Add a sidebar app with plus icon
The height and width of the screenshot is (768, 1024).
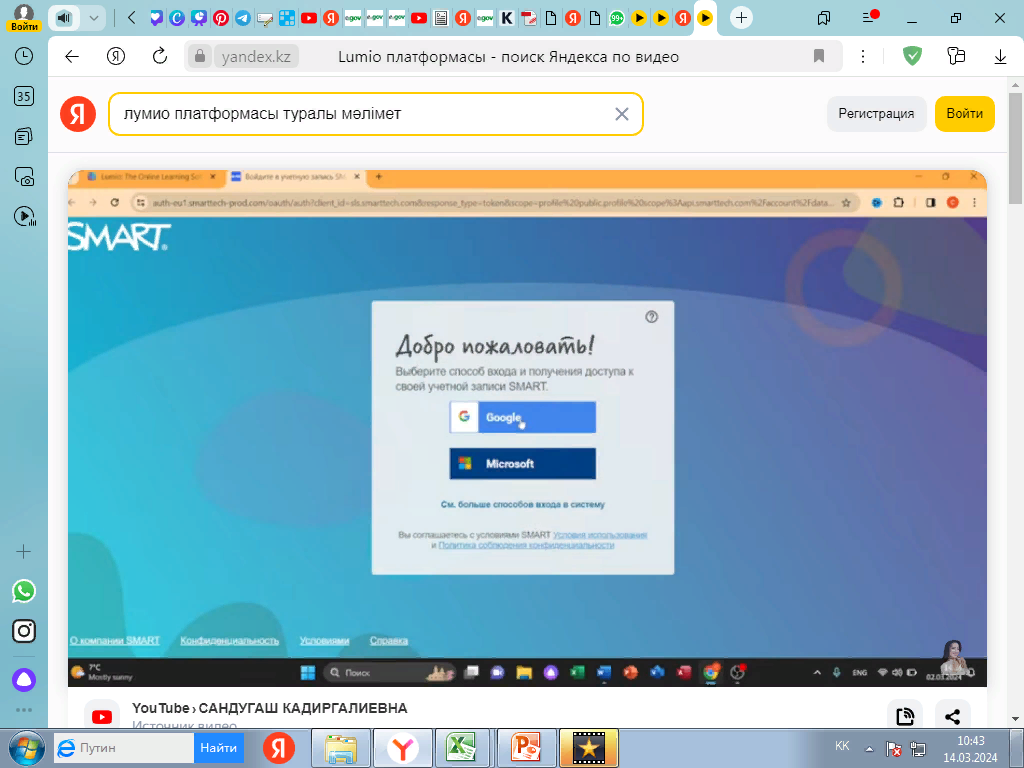pos(24,552)
